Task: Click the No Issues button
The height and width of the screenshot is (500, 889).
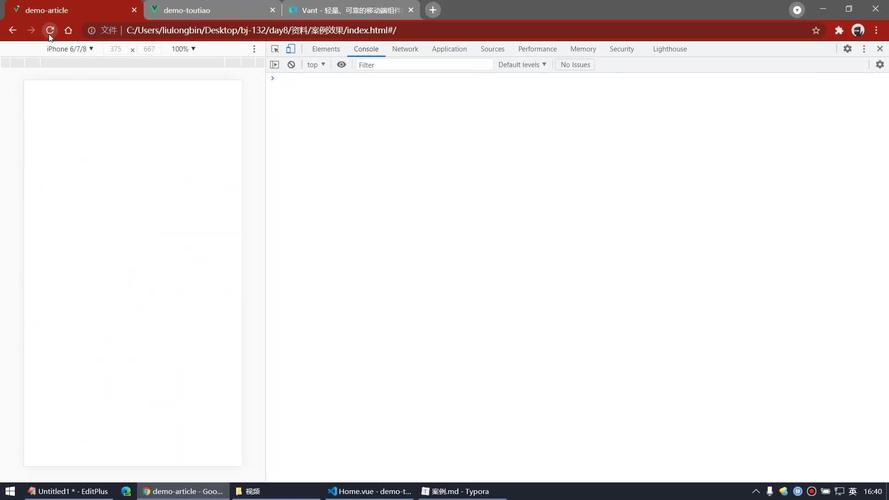Action: click(x=575, y=65)
